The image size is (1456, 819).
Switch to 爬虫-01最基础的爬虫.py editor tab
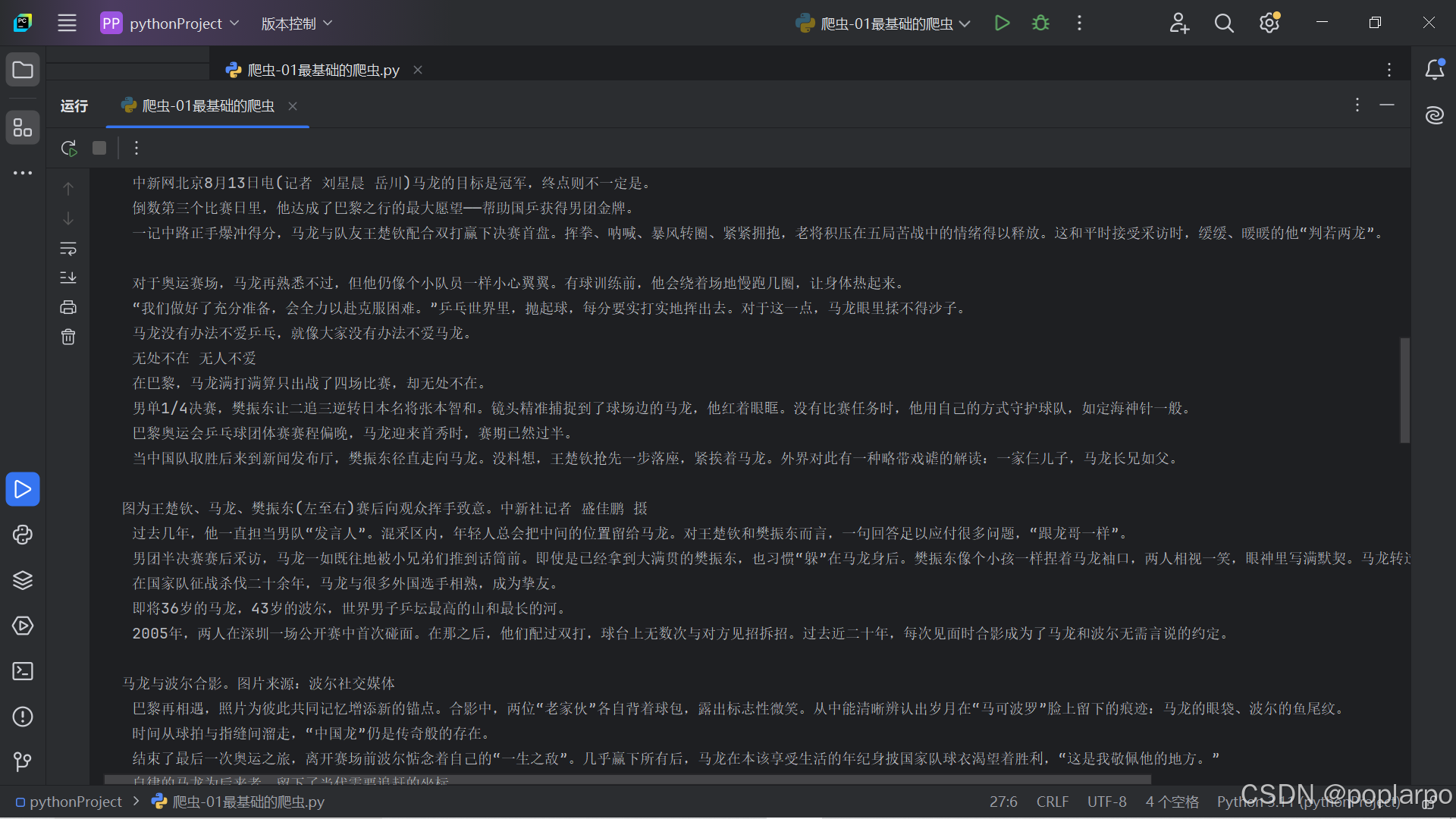tap(323, 70)
